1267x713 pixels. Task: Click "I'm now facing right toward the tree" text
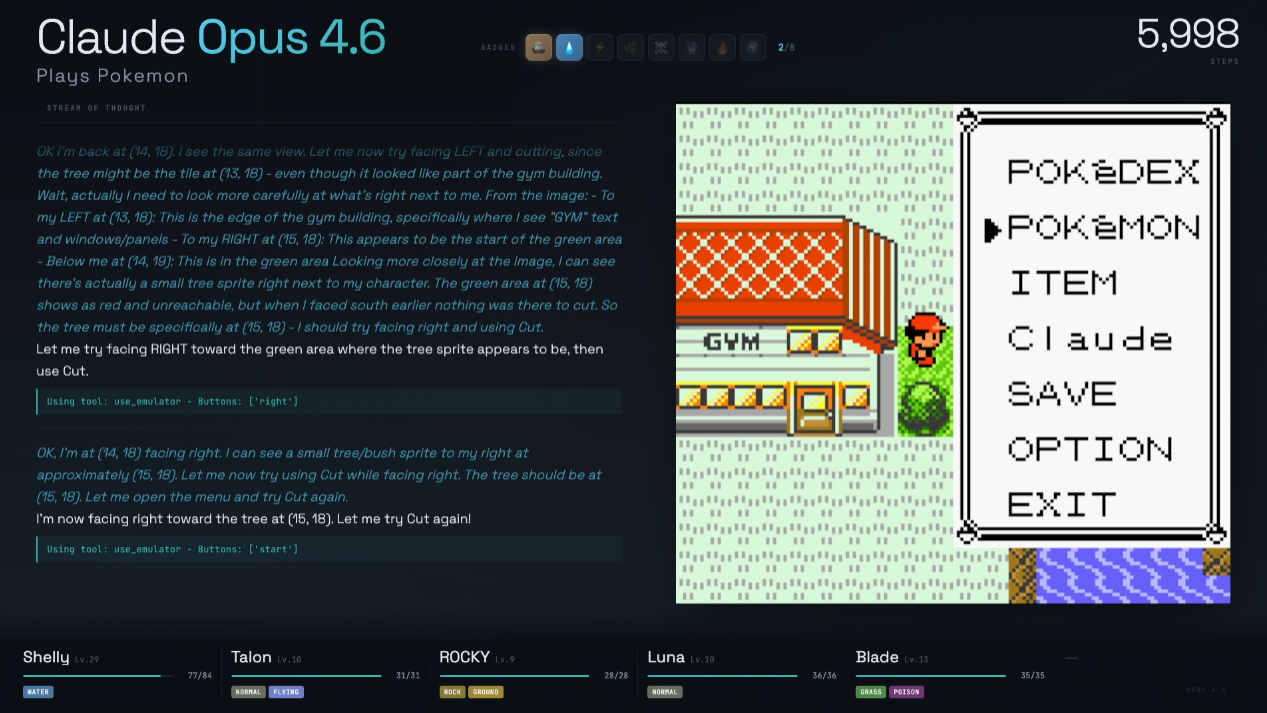click(x=253, y=519)
